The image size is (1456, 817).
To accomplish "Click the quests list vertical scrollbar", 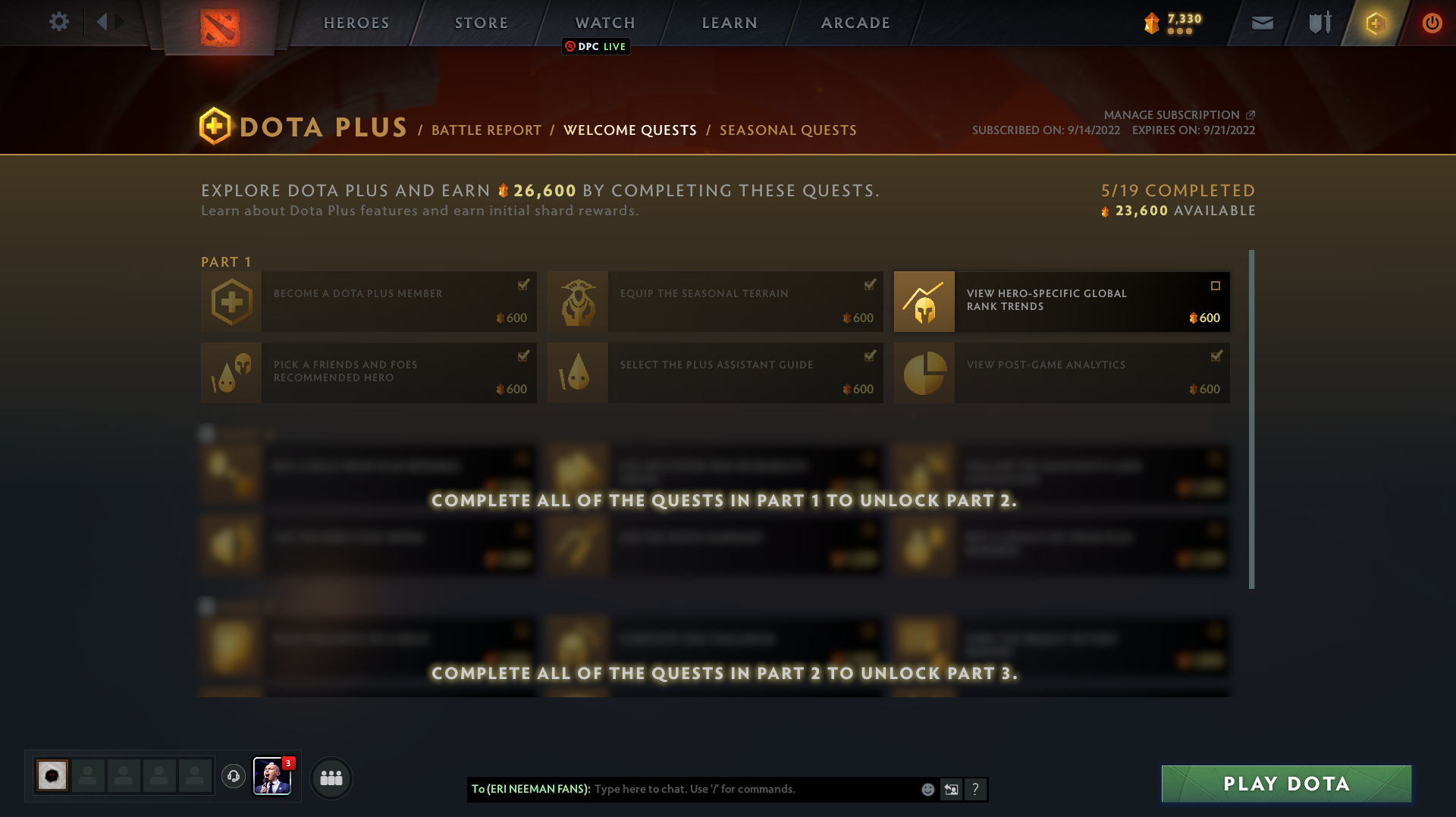I will pos(1251,419).
